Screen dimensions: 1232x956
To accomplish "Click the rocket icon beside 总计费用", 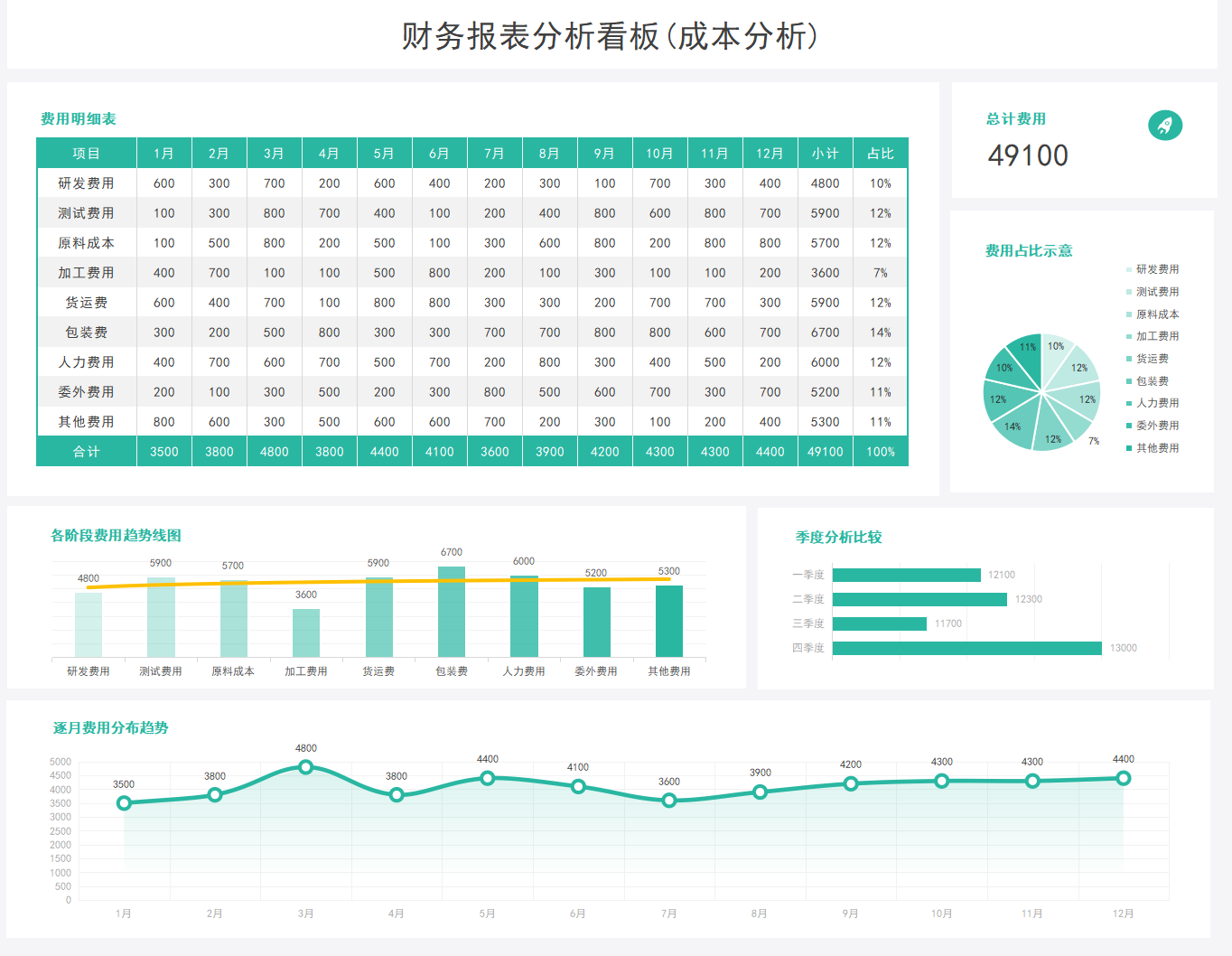I will (x=1165, y=126).
